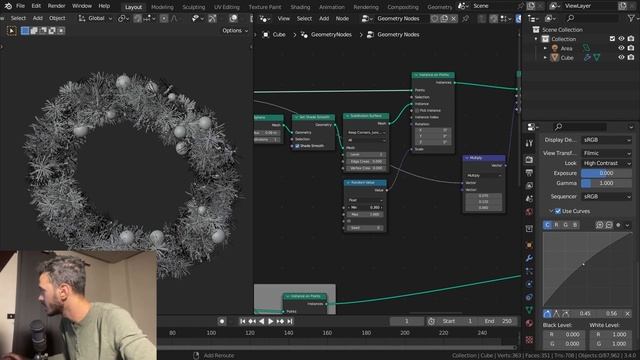Open the node editor type dropdown
Image resolution: width=640 pixels, height=360 pixels.
pos(265,19)
